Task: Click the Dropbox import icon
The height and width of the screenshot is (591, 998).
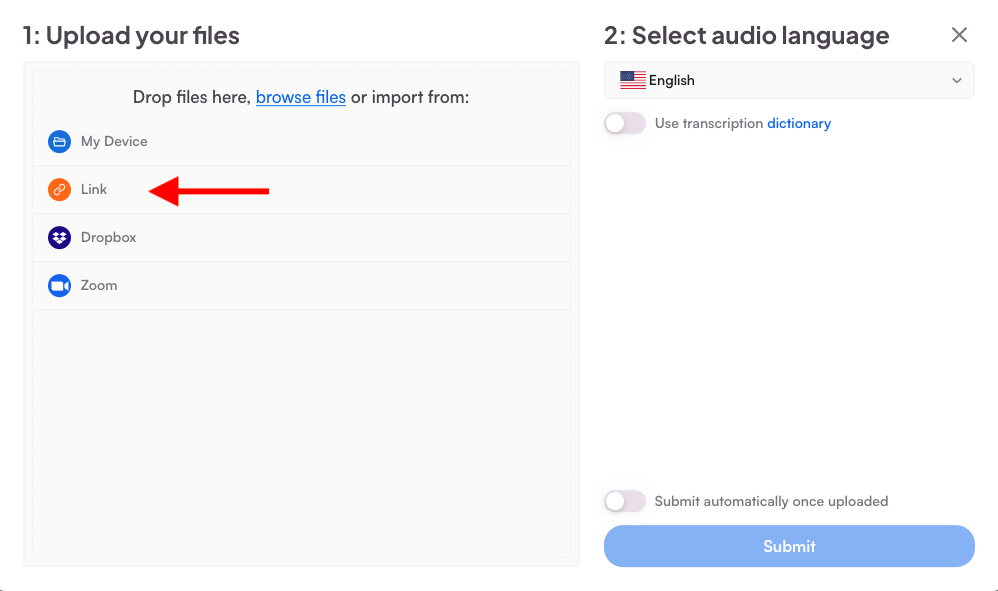Action: (x=59, y=237)
